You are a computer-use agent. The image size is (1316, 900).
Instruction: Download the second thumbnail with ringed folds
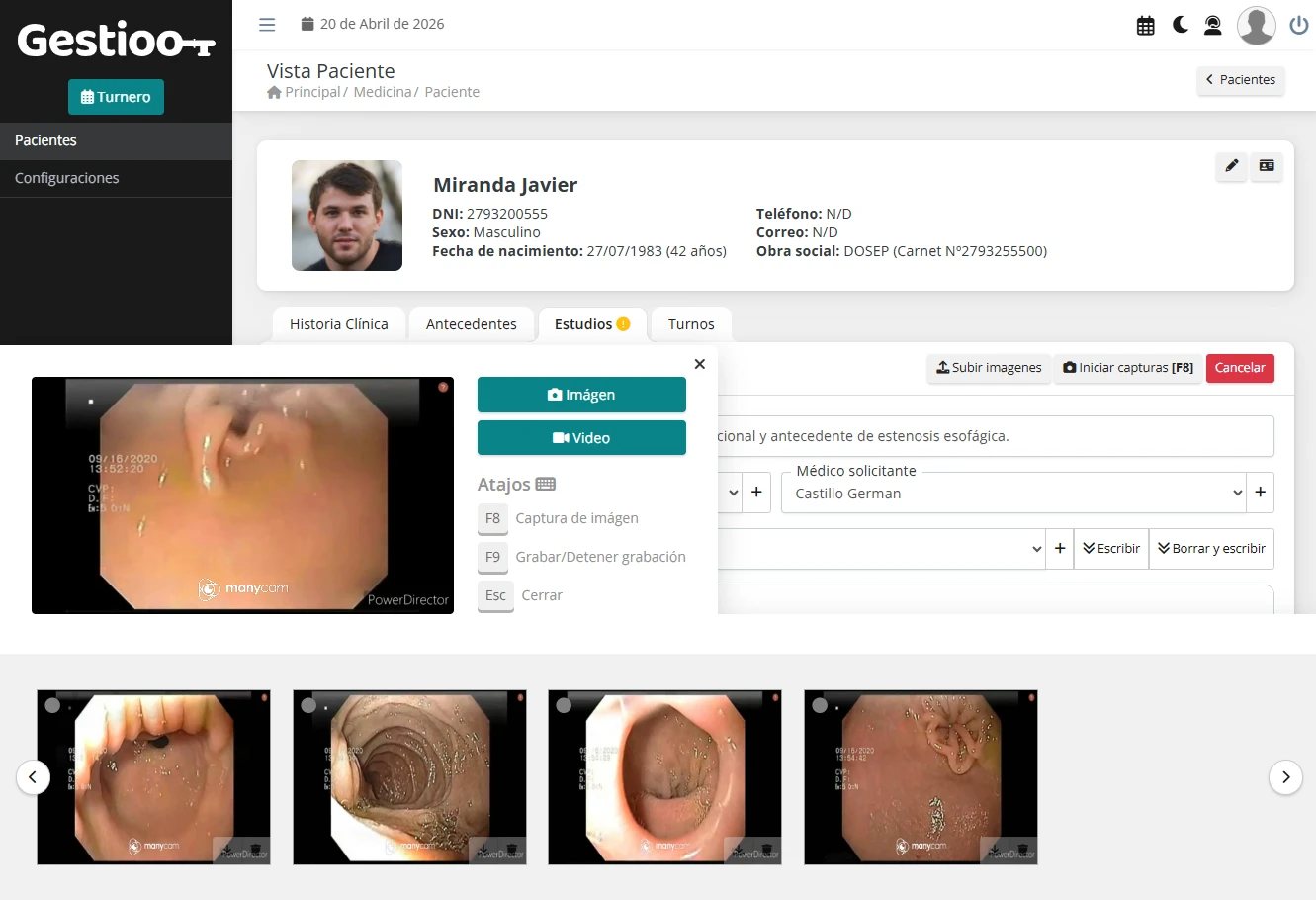[x=483, y=851]
